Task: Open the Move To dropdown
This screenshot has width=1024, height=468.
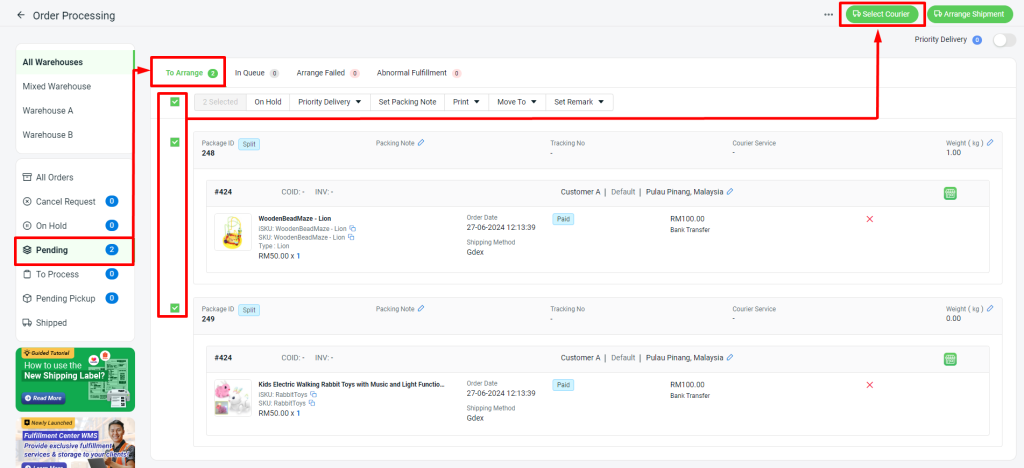Action: pyautogui.click(x=518, y=102)
